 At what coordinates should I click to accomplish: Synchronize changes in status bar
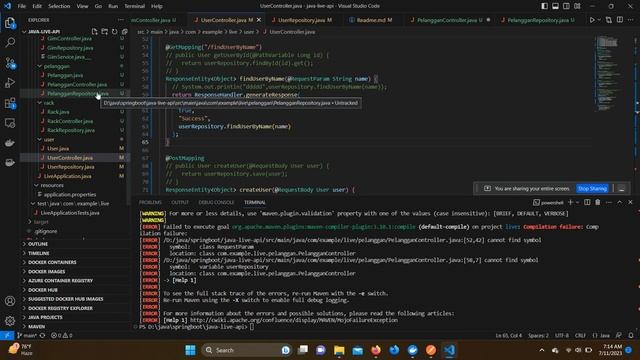click(42, 335)
